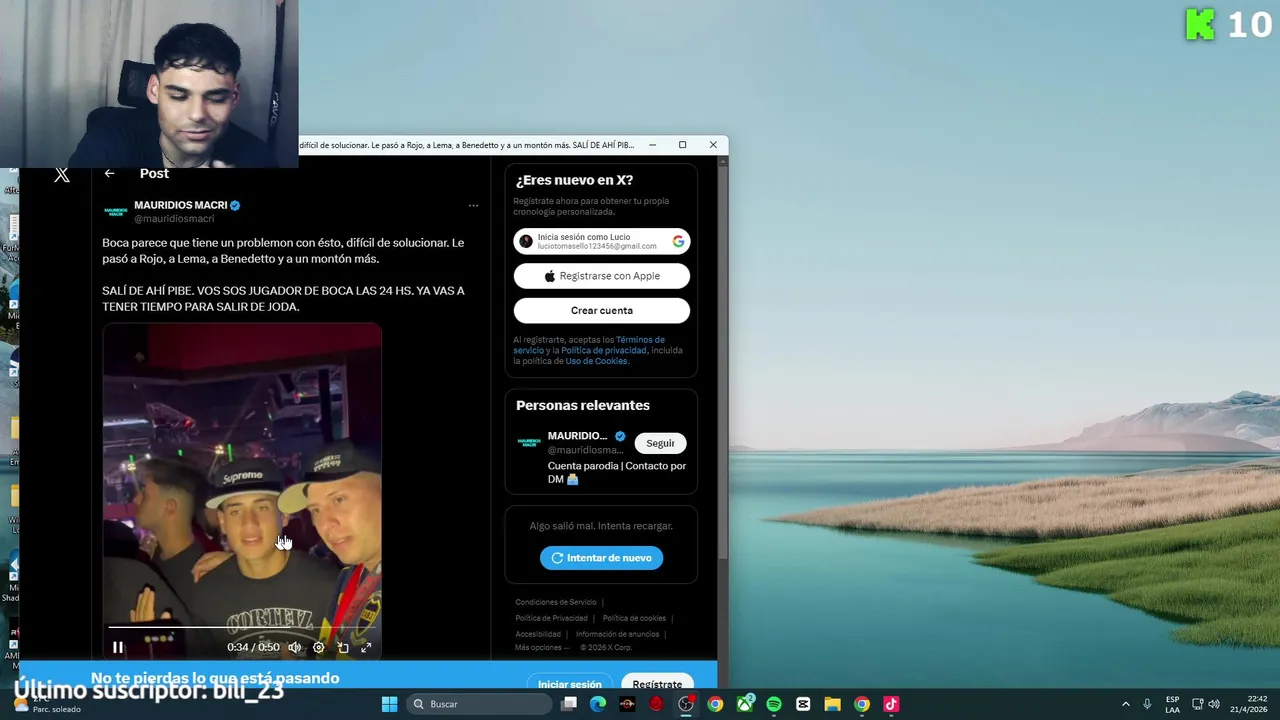Screen dimensions: 1280x720
Task: Follow MAURIDIOS with the Seguir button
Action: (660, 443)
